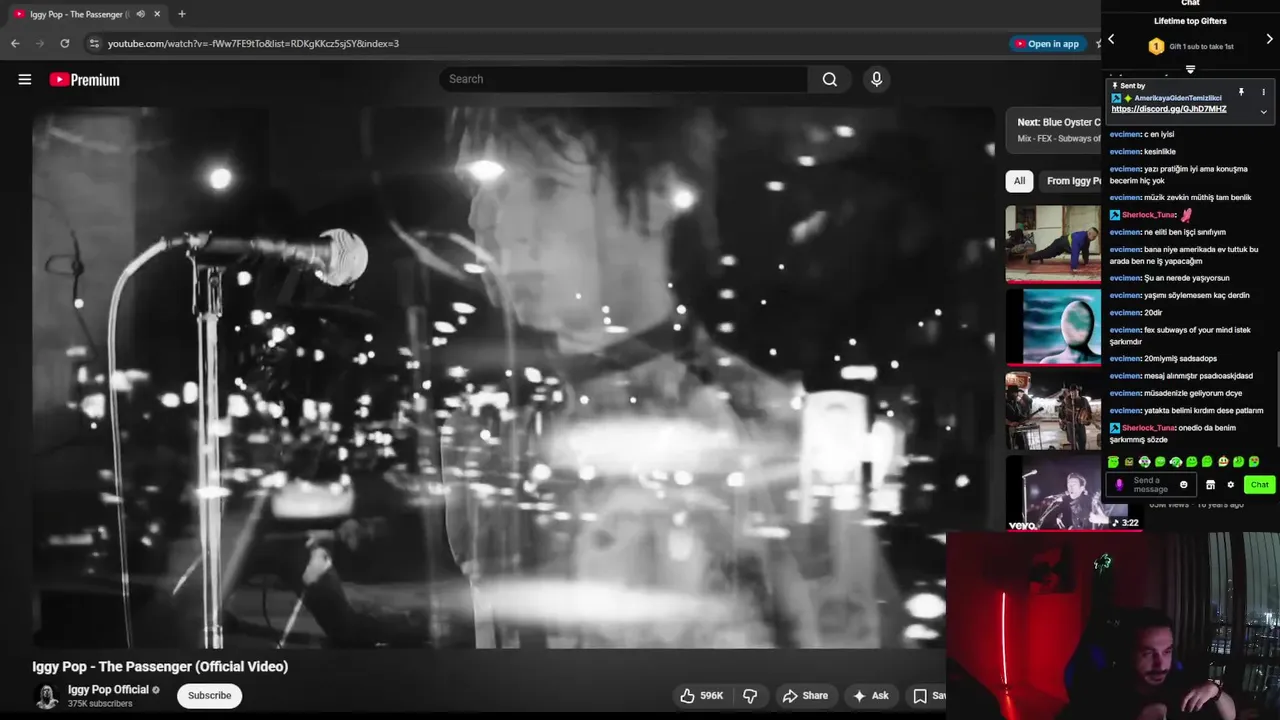
Task: Click the chat panel scrollbar
Action: (1277, 400)
